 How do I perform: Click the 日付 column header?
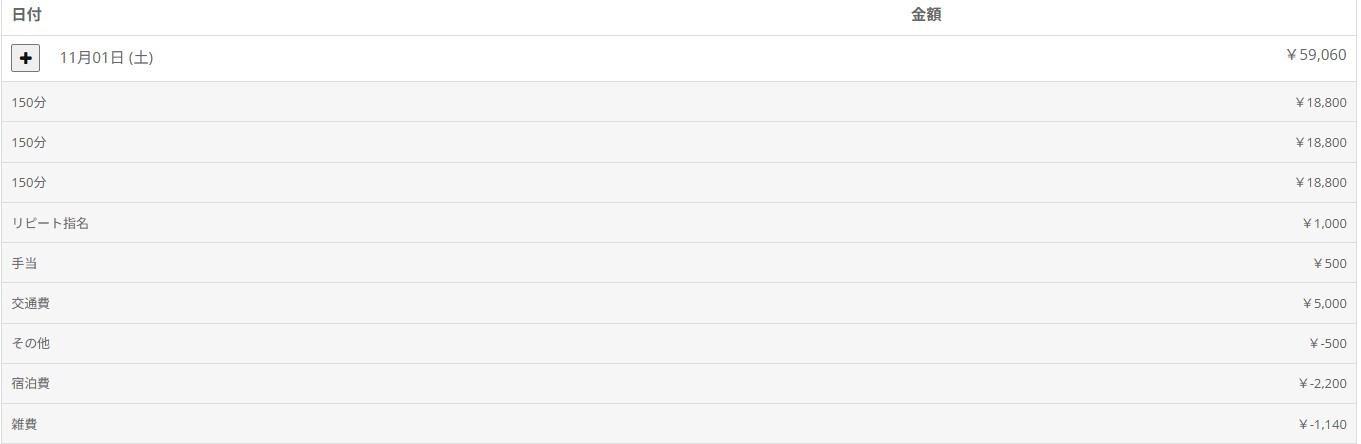tap(27, 15)
